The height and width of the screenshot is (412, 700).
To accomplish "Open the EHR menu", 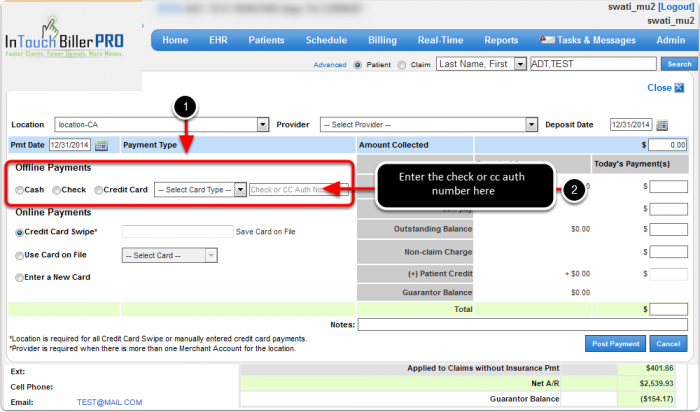I will [x=217, y=40].
